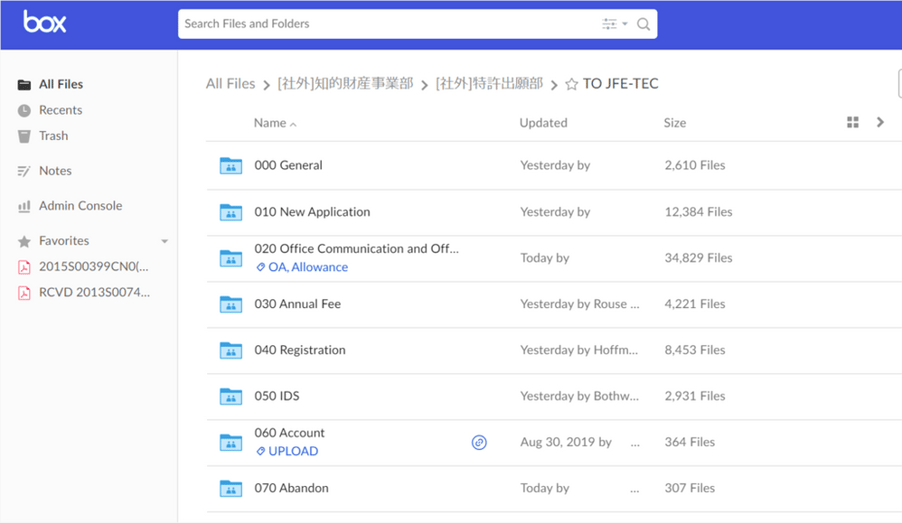Click the magnifying glass search icon
The height and width of the screenshot is (523, 902).
coord(643,24)
